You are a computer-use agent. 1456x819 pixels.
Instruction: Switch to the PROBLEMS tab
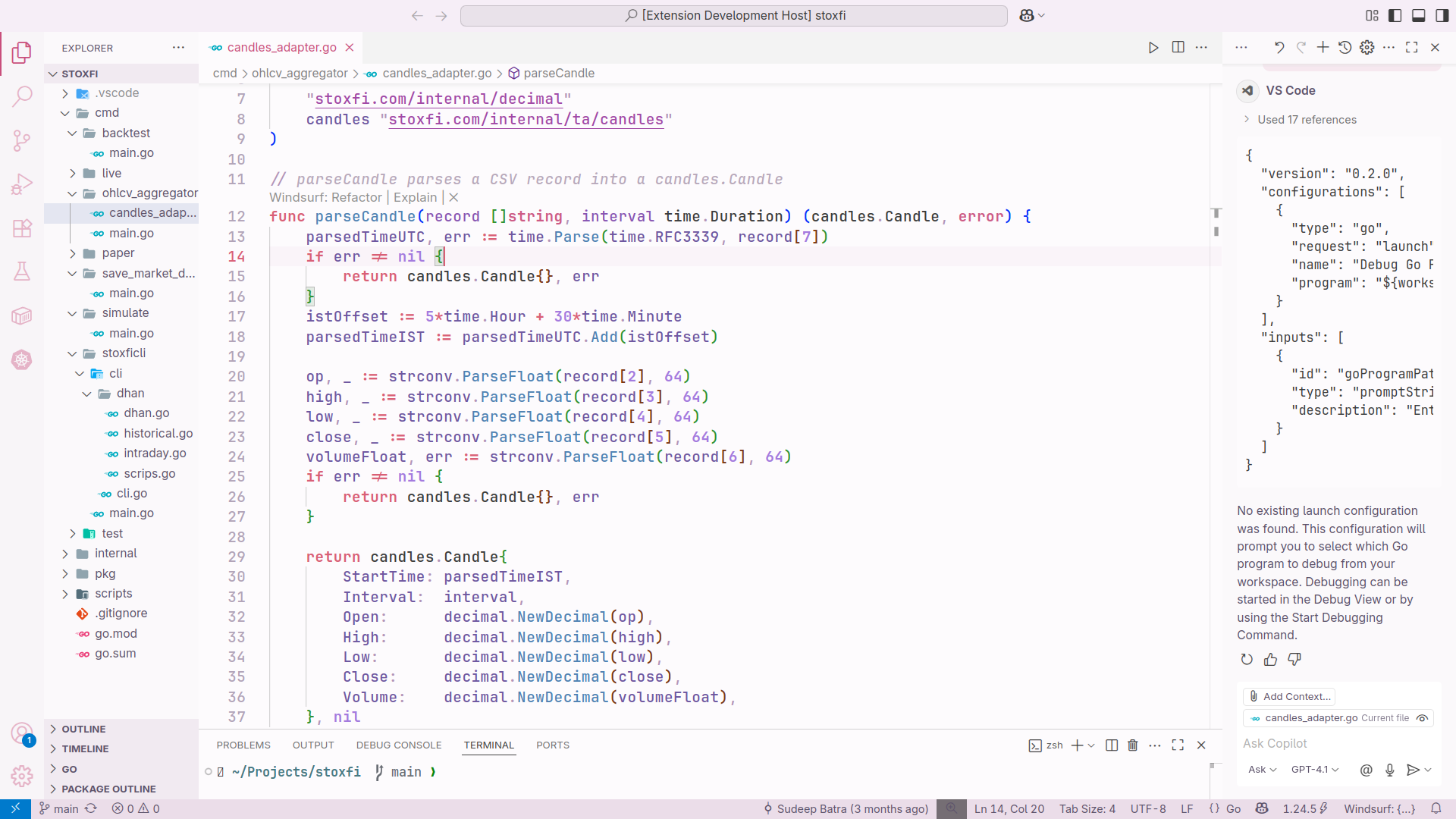(x=243, y=745)
